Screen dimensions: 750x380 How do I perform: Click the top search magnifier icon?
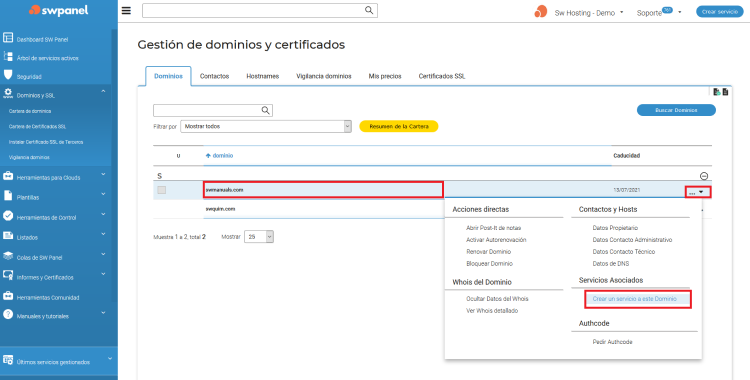coord(369,11)
